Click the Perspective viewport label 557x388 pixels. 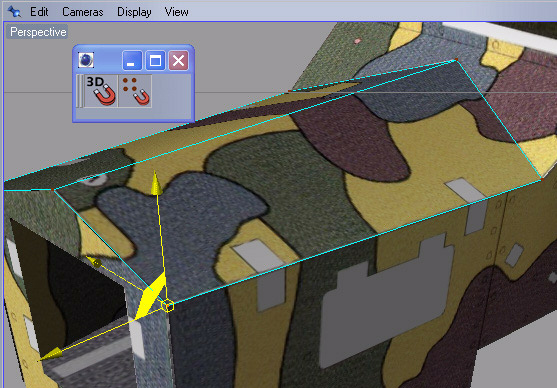click(38, 32)
